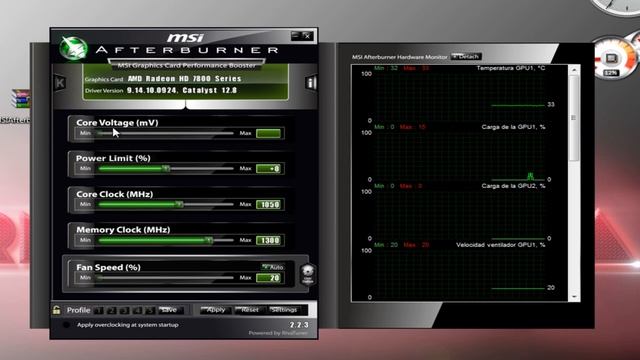
Task: Click the hardware monitor scrollbar thumb
Action: [574, 118]
